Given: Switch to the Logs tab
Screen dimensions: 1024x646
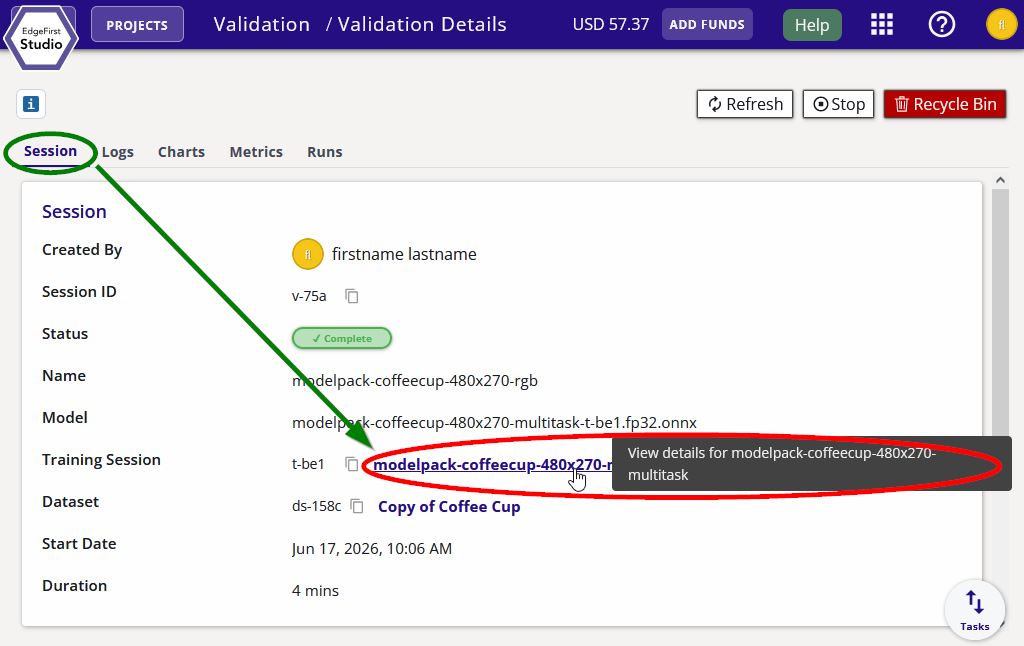Looking at the screenshot, I should tap(118, 152).
